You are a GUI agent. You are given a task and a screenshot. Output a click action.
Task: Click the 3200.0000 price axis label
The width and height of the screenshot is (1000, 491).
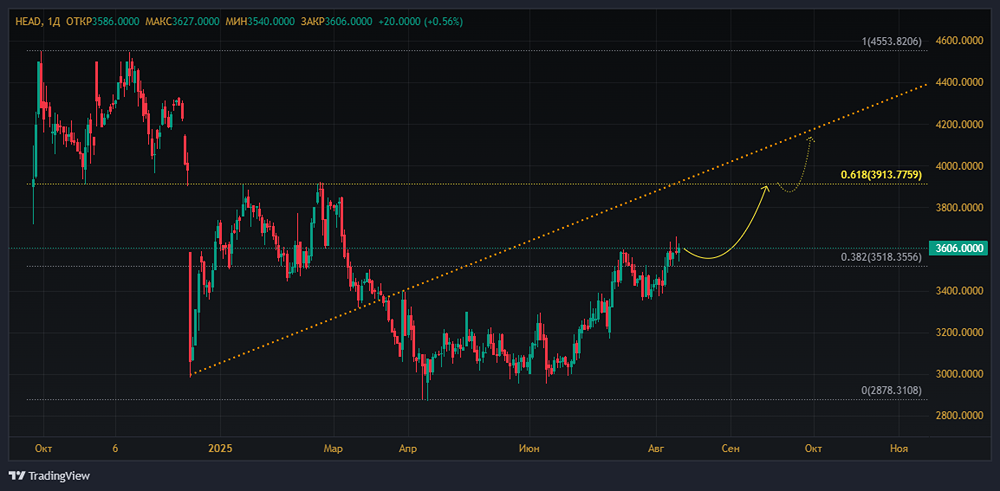tap(960, 332)
